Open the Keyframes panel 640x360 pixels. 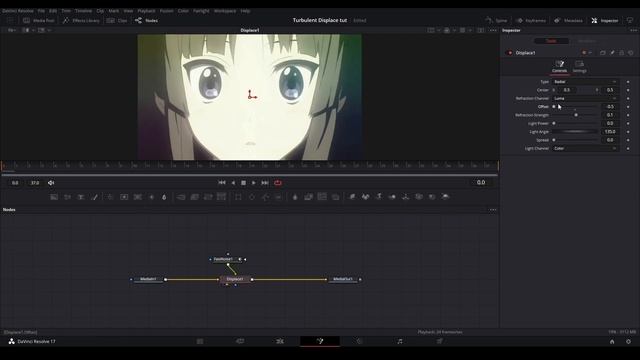(531, 20)
